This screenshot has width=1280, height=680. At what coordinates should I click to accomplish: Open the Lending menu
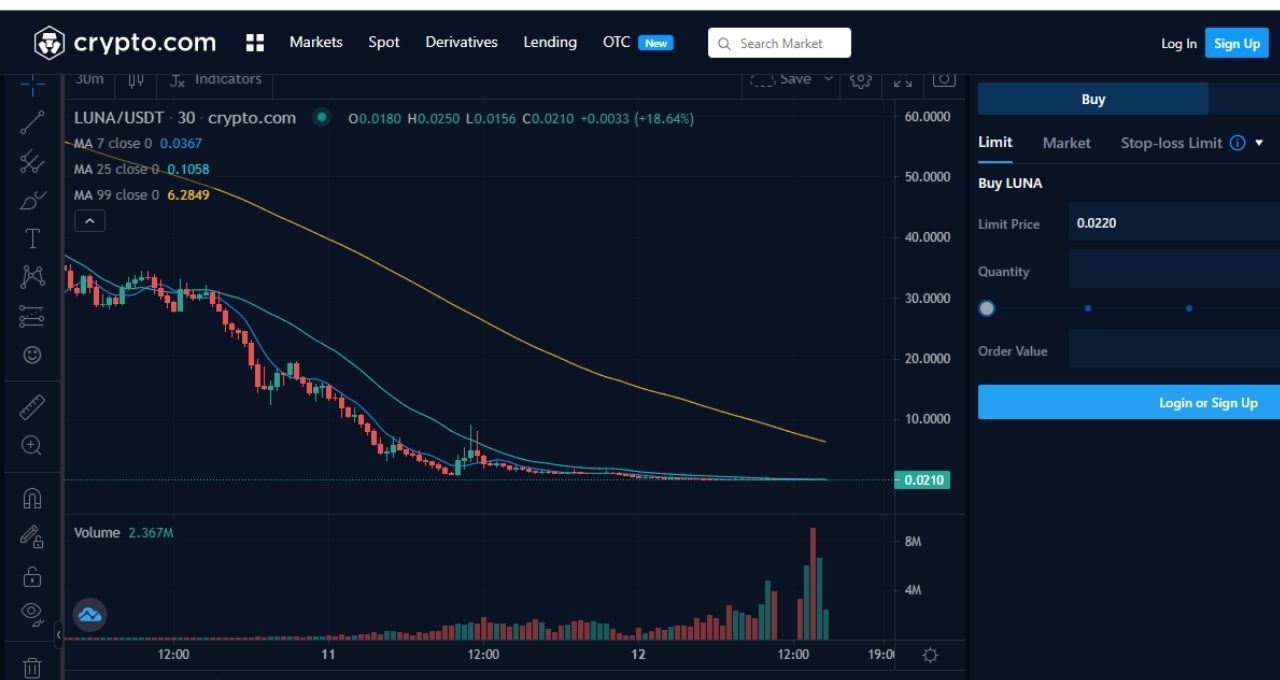[550, 42]
